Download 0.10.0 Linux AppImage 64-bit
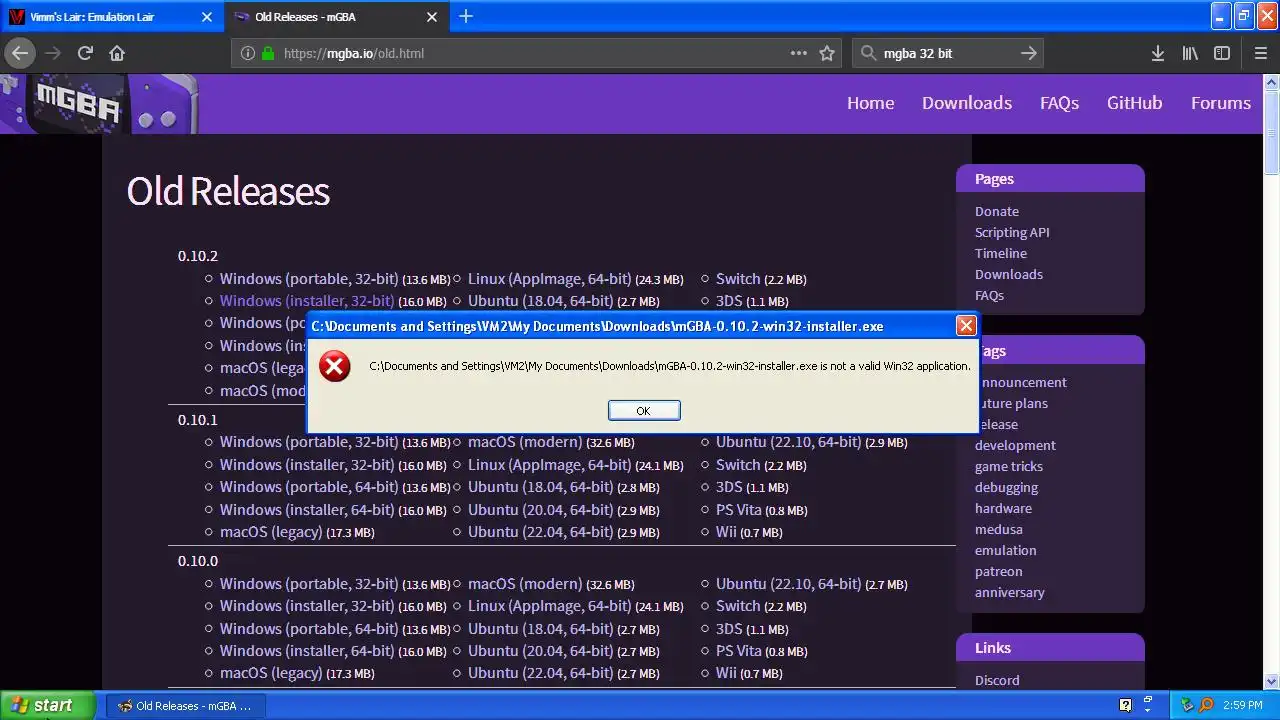 coord(550,606)
